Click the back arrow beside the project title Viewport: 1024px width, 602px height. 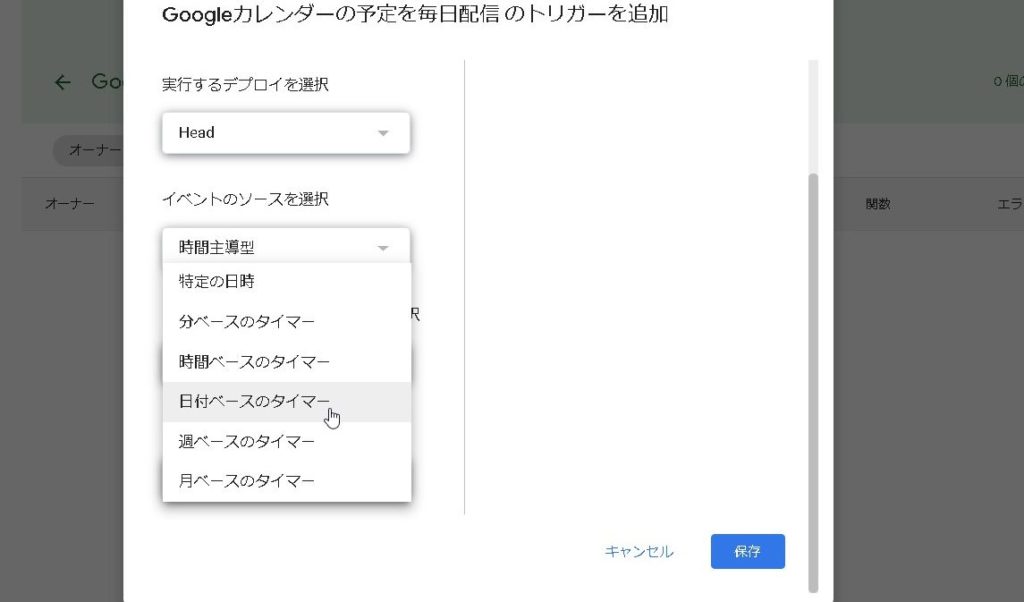coord(63,82)
